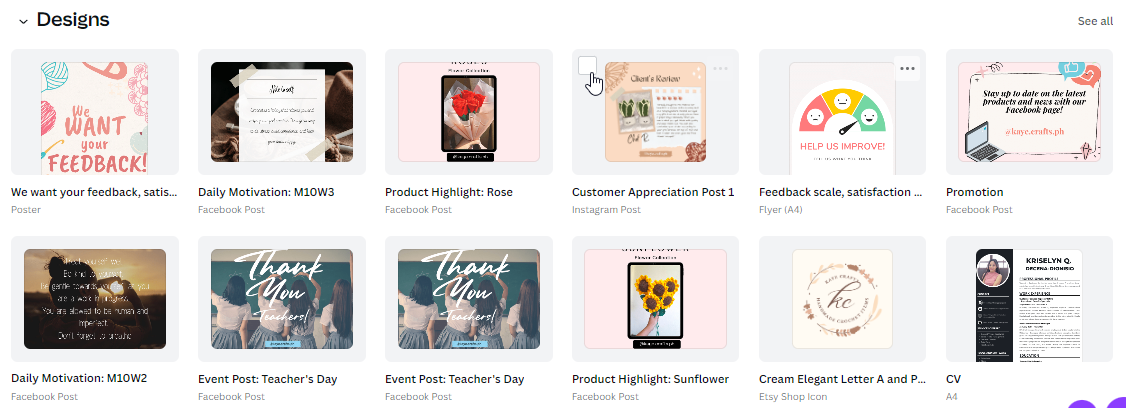Collapse the Designs section chevron
Viewport: 1126px width, 408px height.
click(x=22, y=21)
